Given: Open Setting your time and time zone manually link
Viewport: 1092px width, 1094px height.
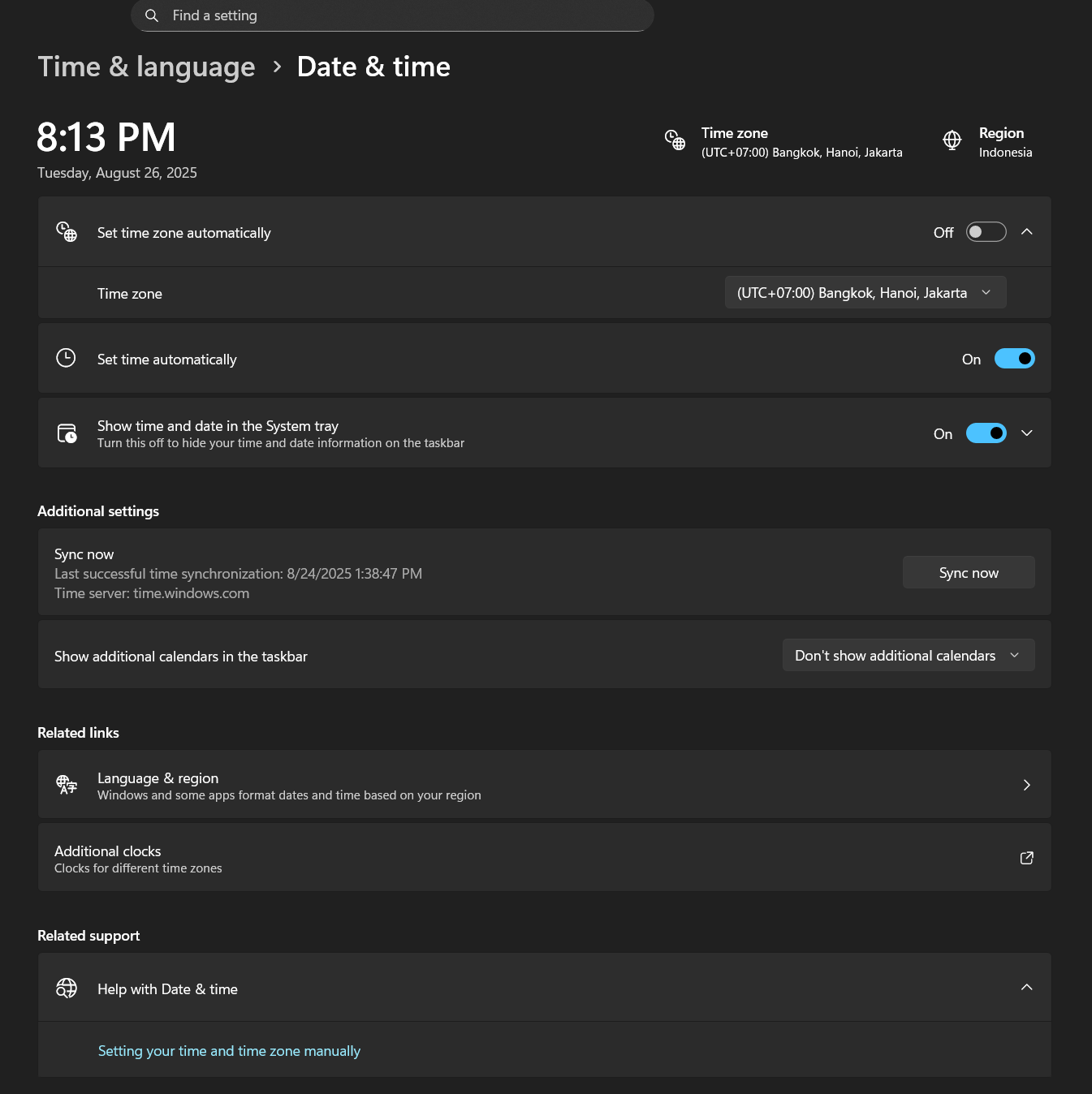Looking at the screenshot, I should pyautogui.click(x=229, y=1051).
